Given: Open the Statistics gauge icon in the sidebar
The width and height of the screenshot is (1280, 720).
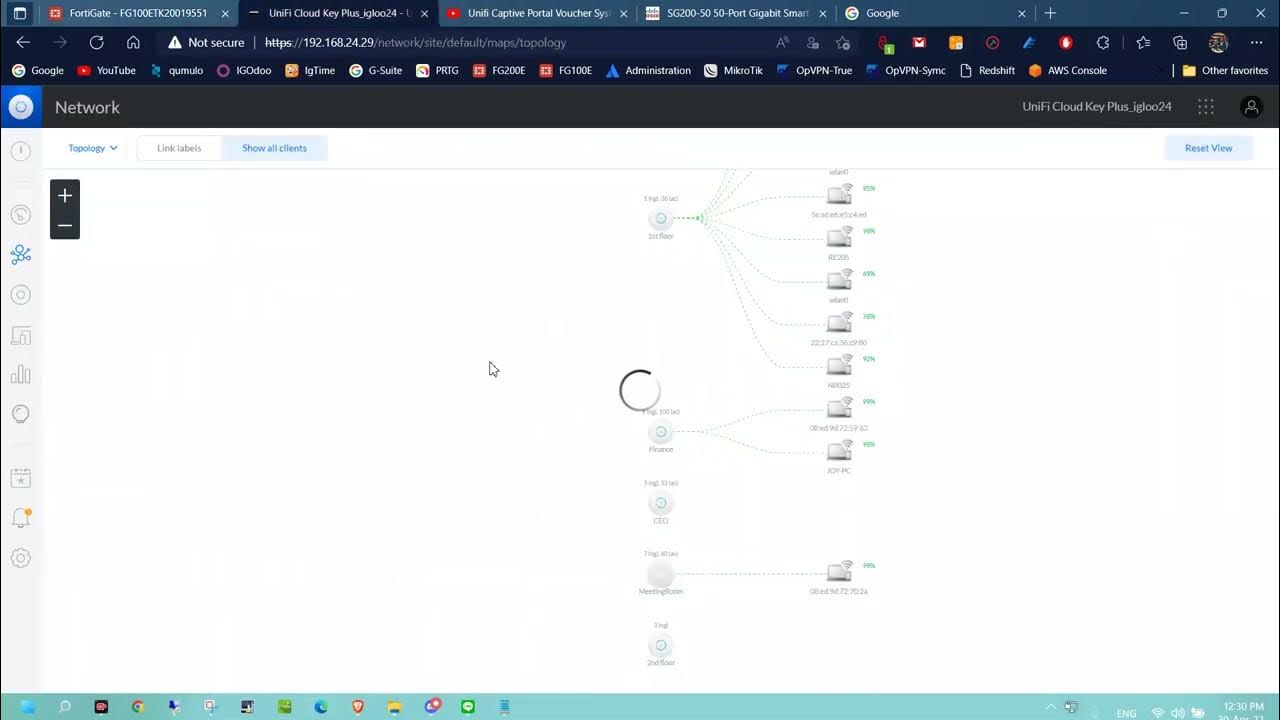Looking at the screenshot, I should [21, 215].
